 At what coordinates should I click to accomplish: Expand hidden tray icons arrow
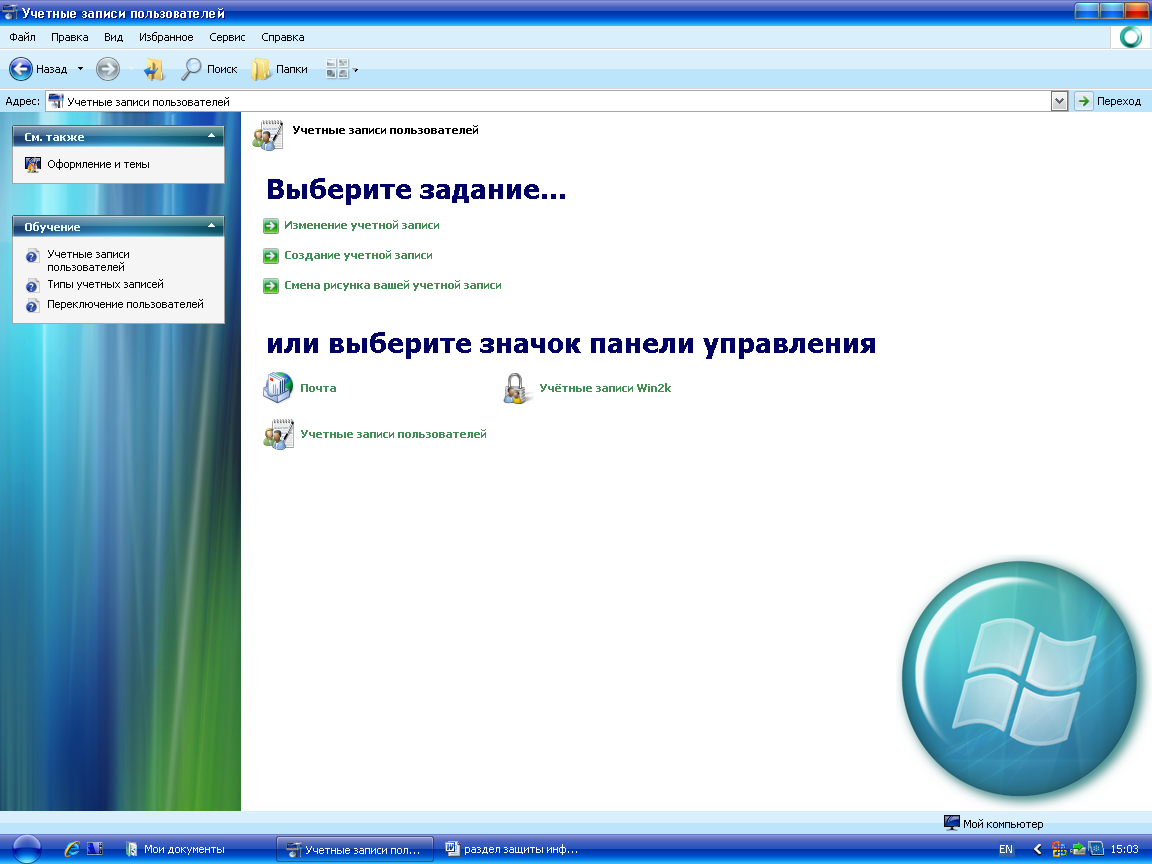point(1037,849)
